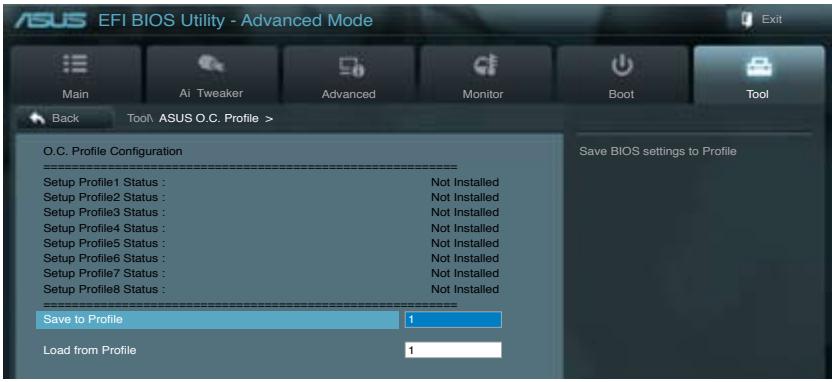Click the Tool\ breadcrumb

(x=140, y=118)
